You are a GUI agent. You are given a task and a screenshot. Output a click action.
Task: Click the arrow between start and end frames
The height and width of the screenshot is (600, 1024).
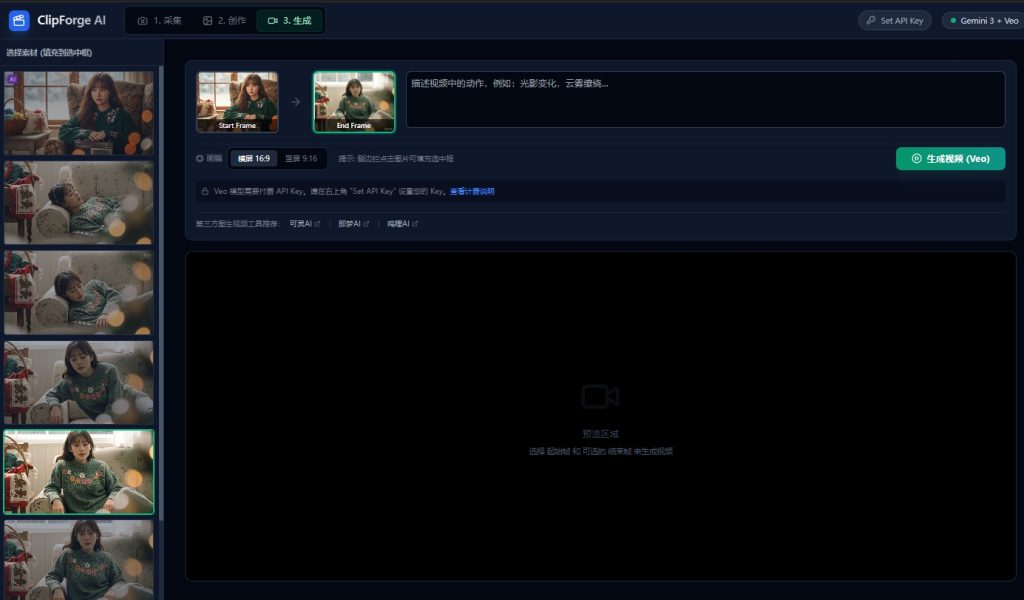pos(295,101)
